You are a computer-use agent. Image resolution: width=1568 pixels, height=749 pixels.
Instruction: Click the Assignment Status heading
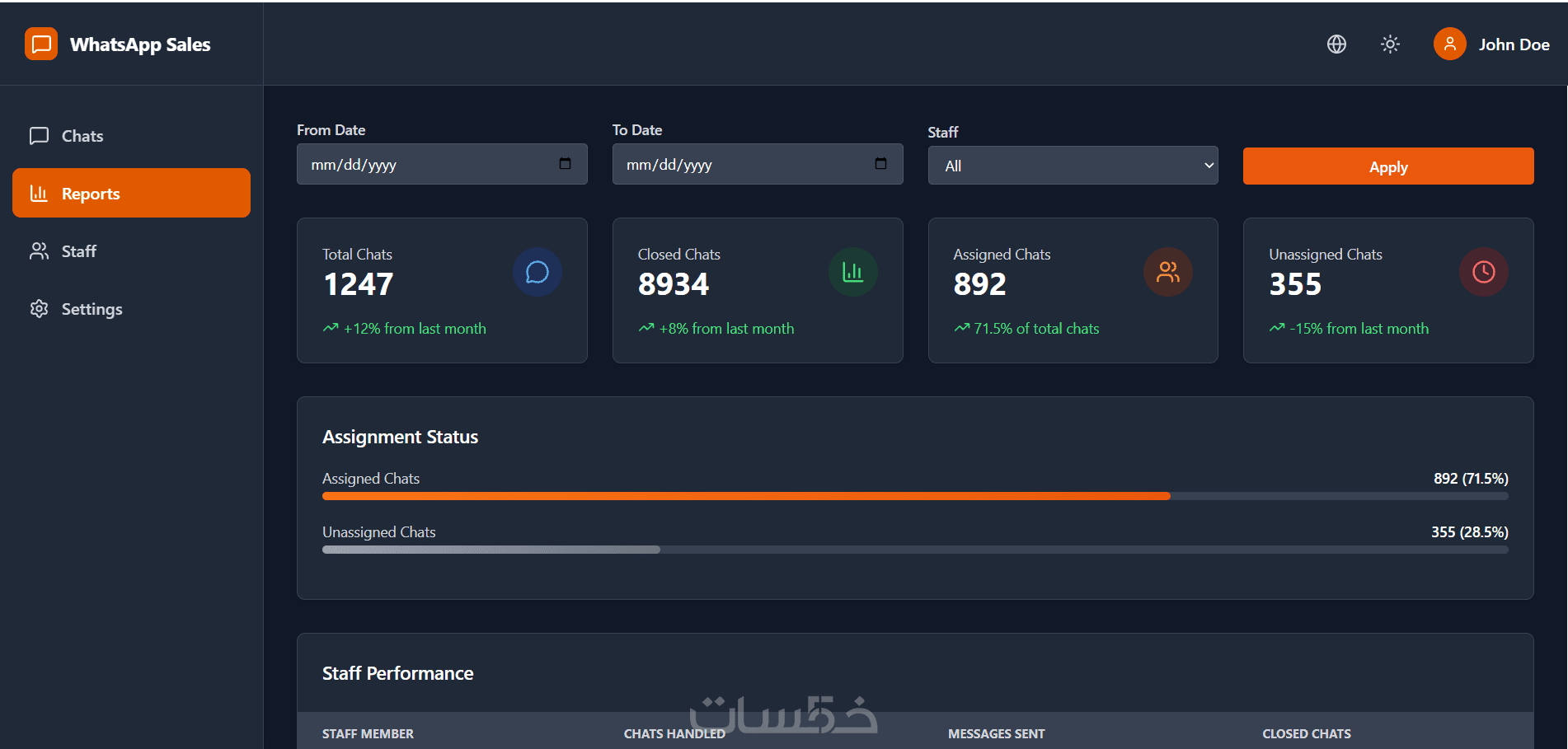coord(400,437)
